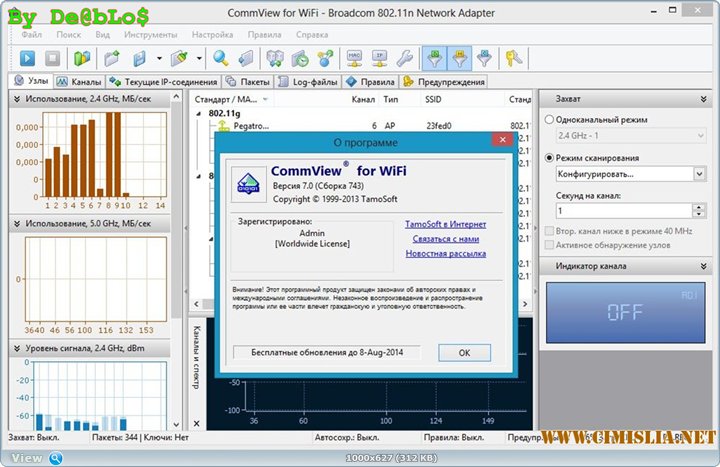The image size is (720, 467).
Task: Collapse the Использование 5.0 GHz panel
Action: click(17, 224)
